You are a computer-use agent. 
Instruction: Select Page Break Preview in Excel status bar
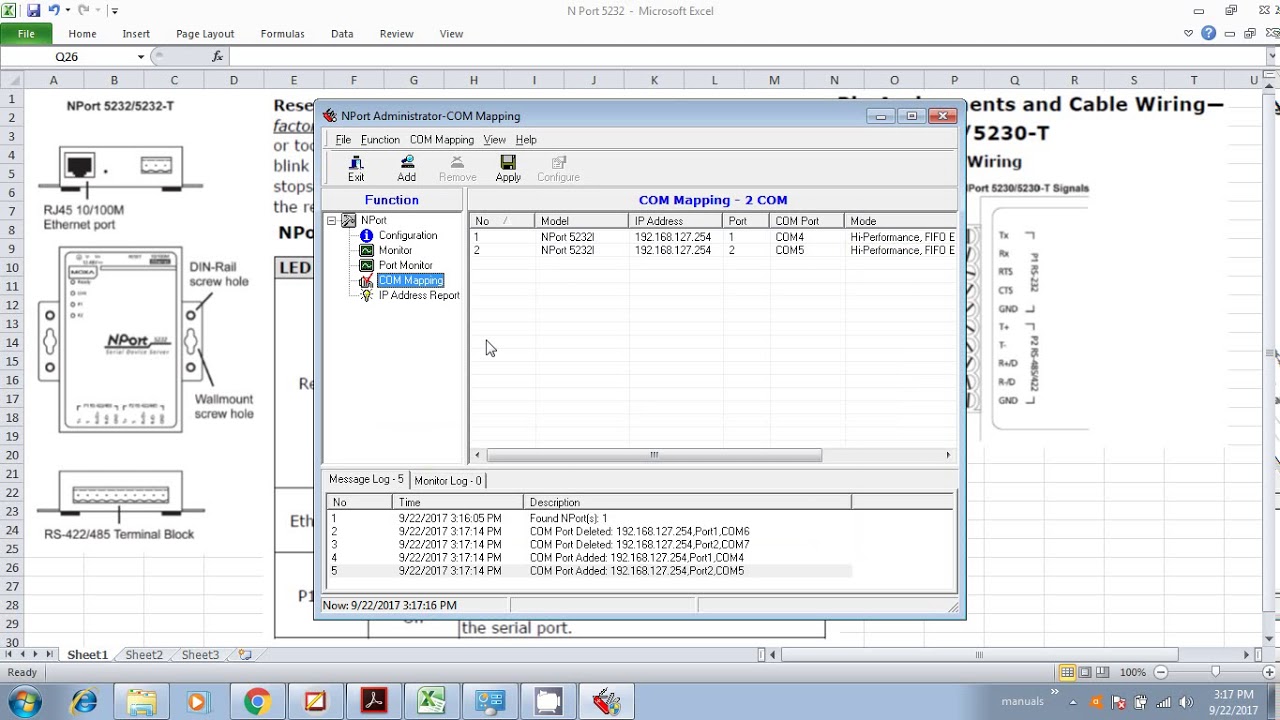pos(1103,672)
